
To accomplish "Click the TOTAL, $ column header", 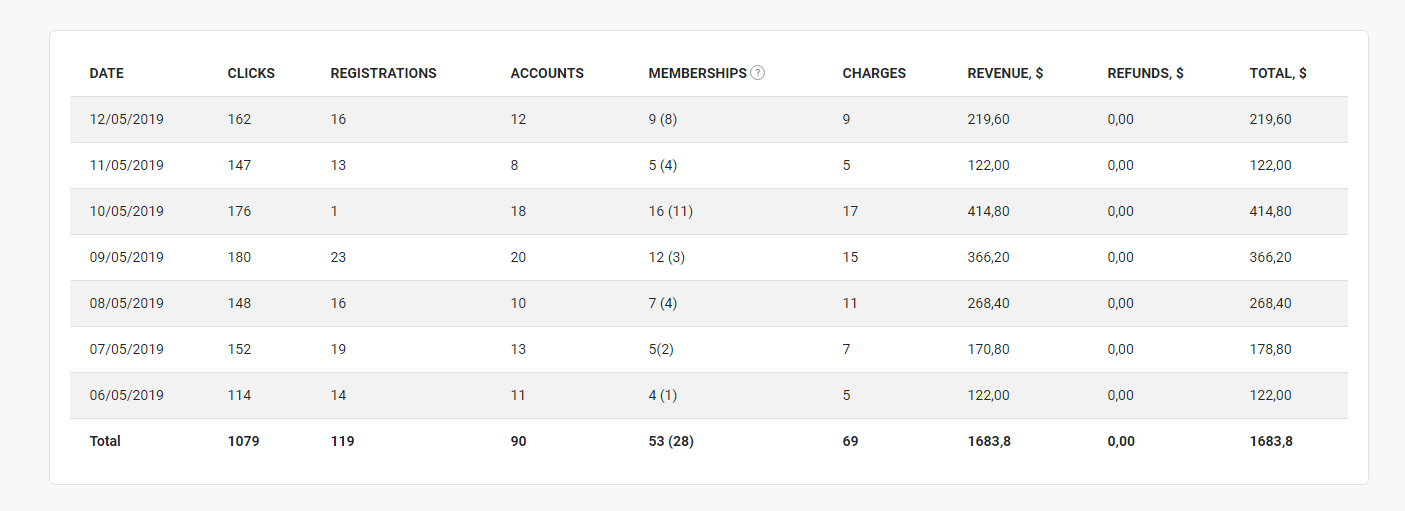I will point(1277,73).
